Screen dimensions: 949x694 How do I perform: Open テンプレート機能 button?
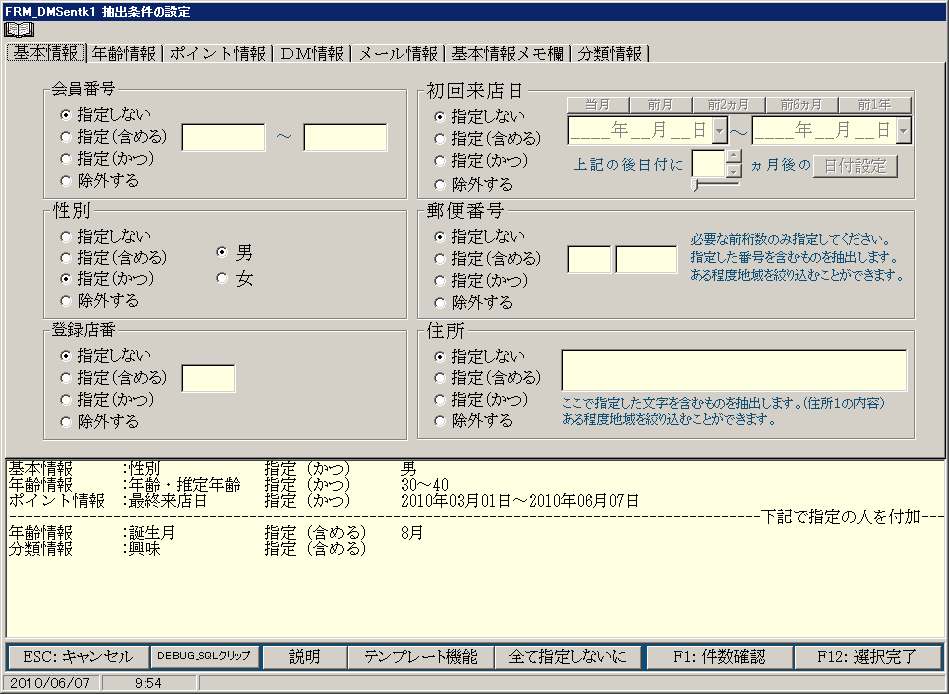(x=420, y=657)
